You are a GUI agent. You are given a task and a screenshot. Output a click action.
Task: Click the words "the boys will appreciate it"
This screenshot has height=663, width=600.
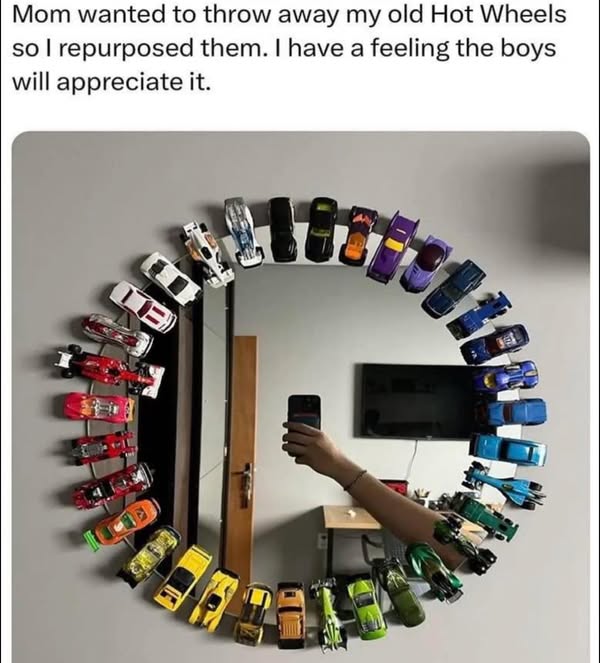pyautogui.click(x=283, y=65)
